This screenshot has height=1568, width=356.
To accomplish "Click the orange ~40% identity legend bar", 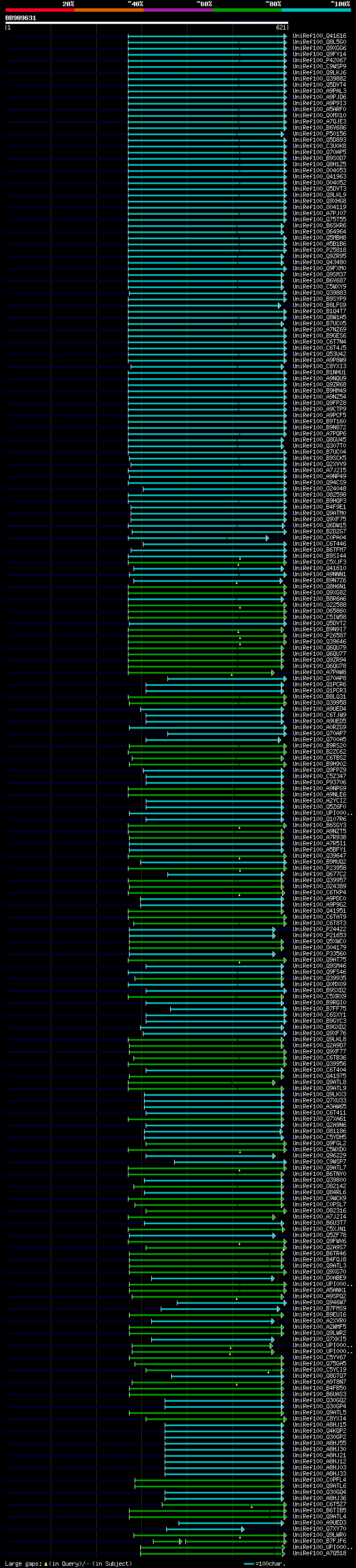I will [x=109, y=10].
